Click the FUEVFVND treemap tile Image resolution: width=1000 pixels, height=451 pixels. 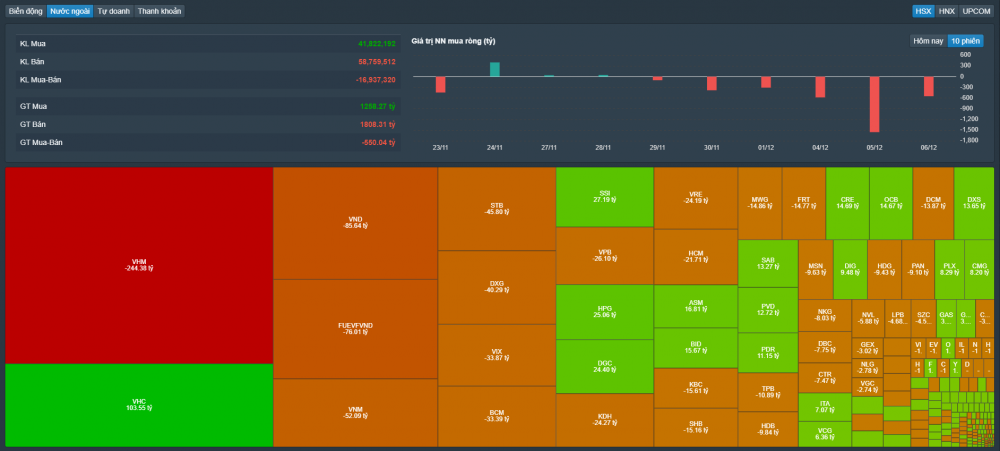point(355,329)
